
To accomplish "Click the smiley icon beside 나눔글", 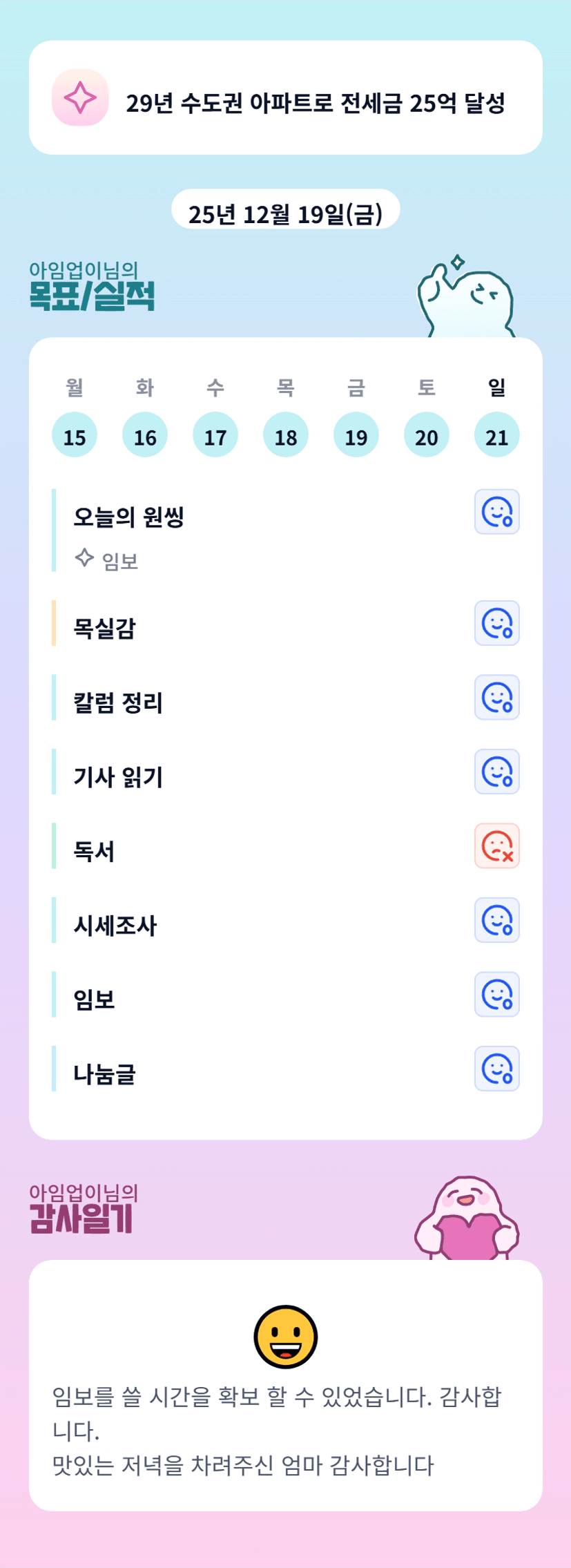I will pyautogui.click(x=496, y=1069).
